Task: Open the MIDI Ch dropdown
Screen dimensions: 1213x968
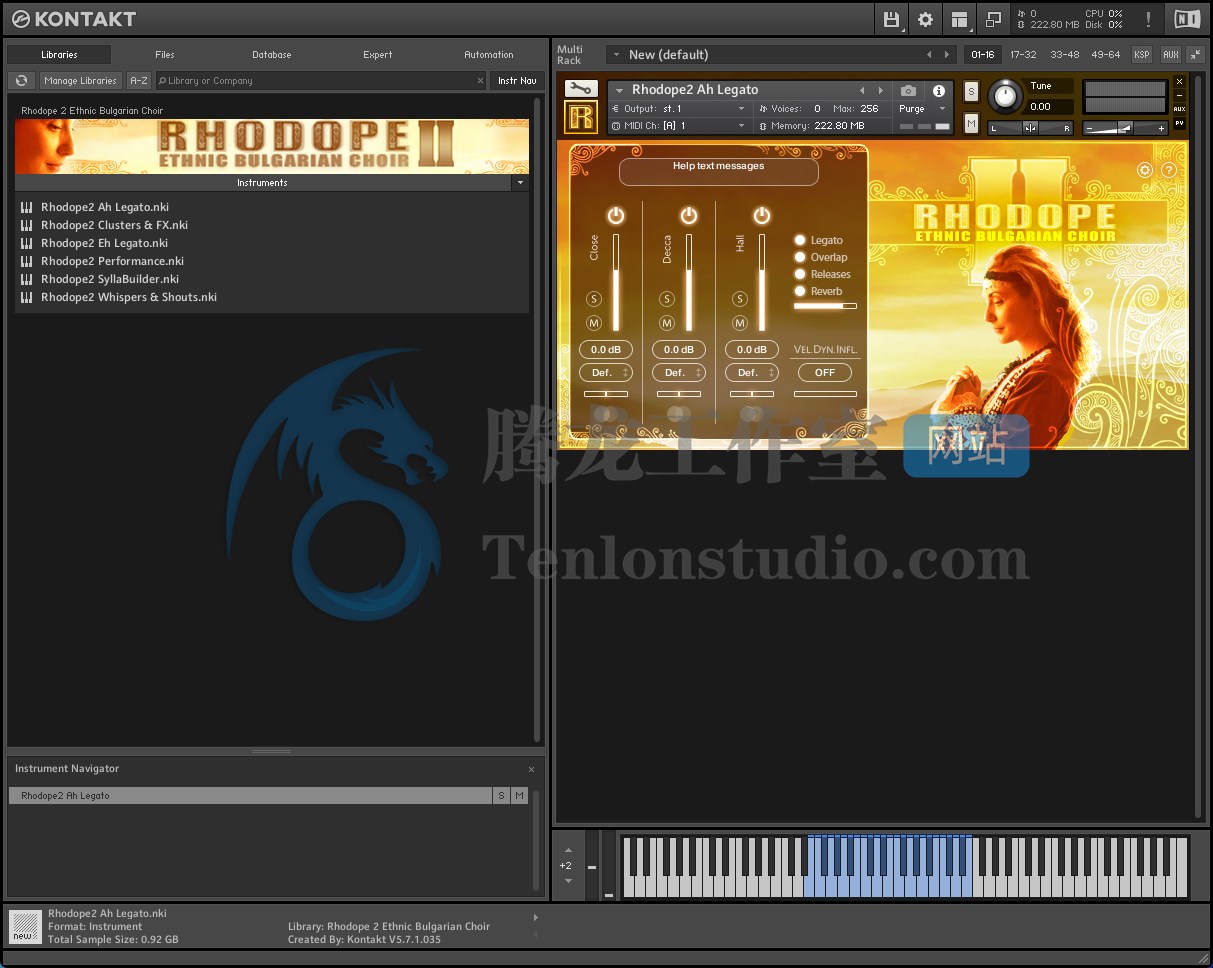Action: (679, 126)
